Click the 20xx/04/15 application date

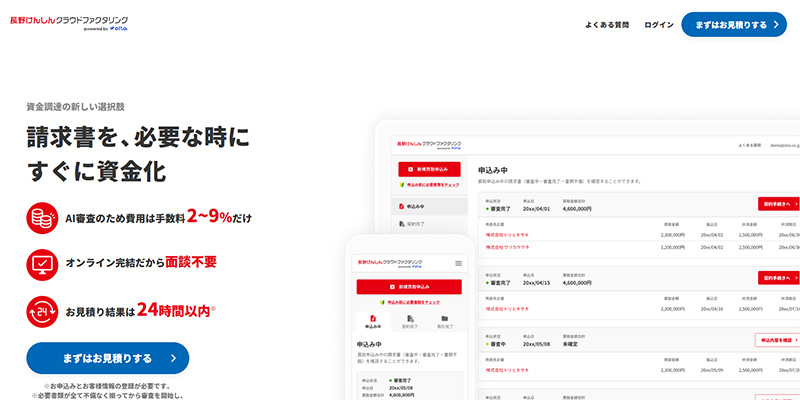(x=537, y=283)
